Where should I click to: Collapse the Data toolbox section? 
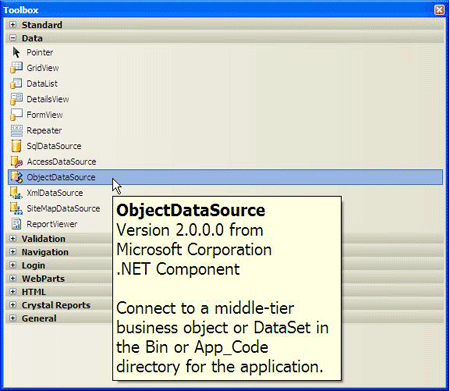click(13, 38)
